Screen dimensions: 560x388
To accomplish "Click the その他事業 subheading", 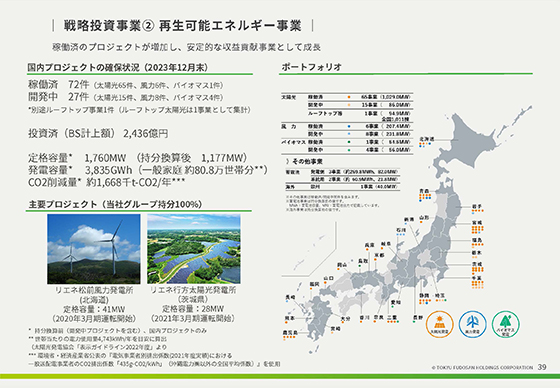I will [x=307, y=161].
